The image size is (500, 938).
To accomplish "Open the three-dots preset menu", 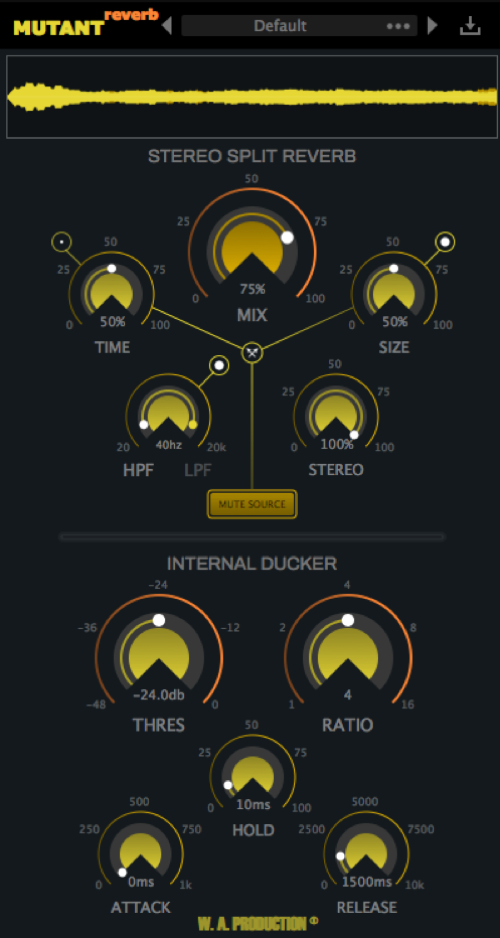I will tap(398, 26).
